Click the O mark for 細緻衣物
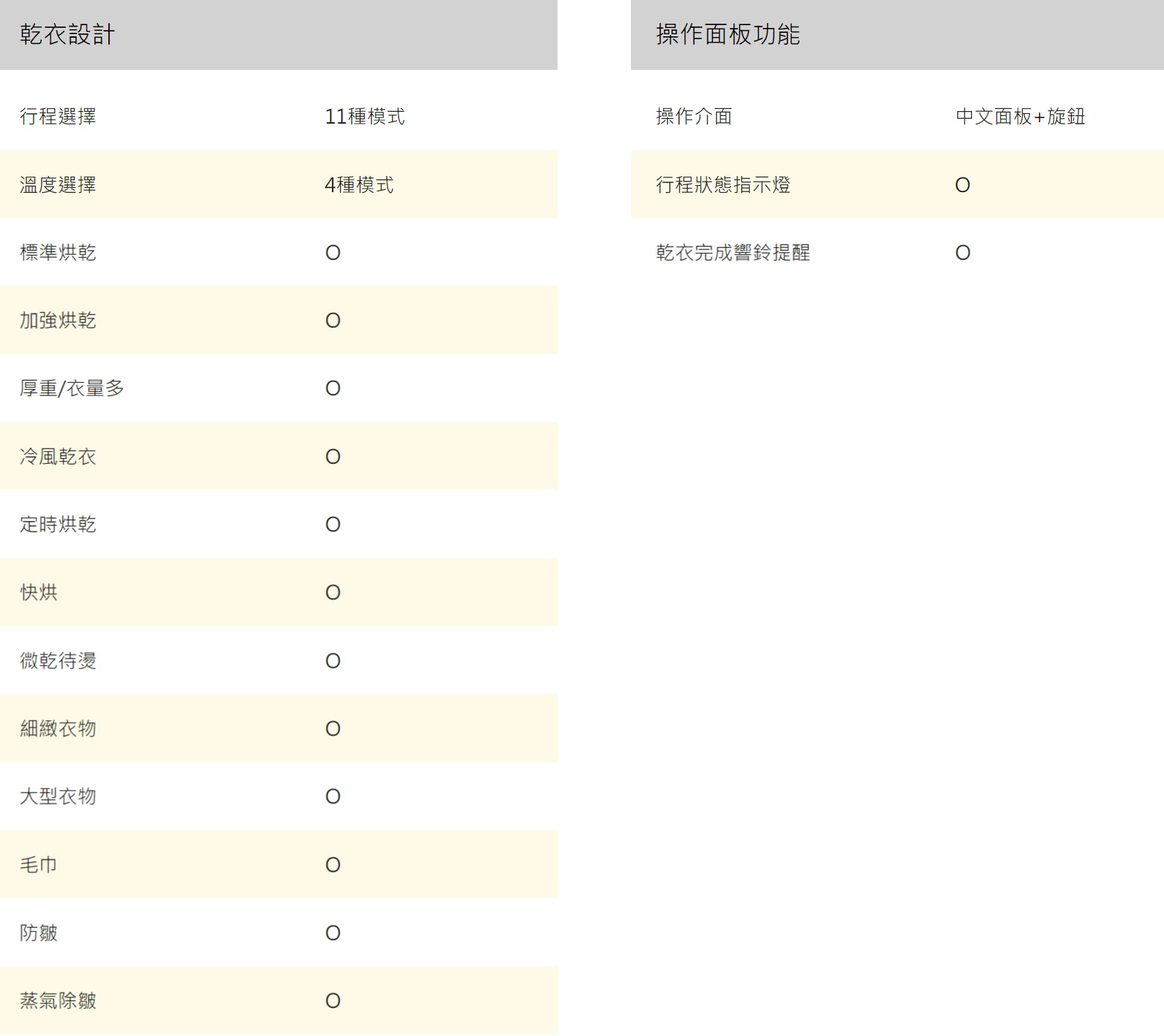 click(x=333, y=729)
